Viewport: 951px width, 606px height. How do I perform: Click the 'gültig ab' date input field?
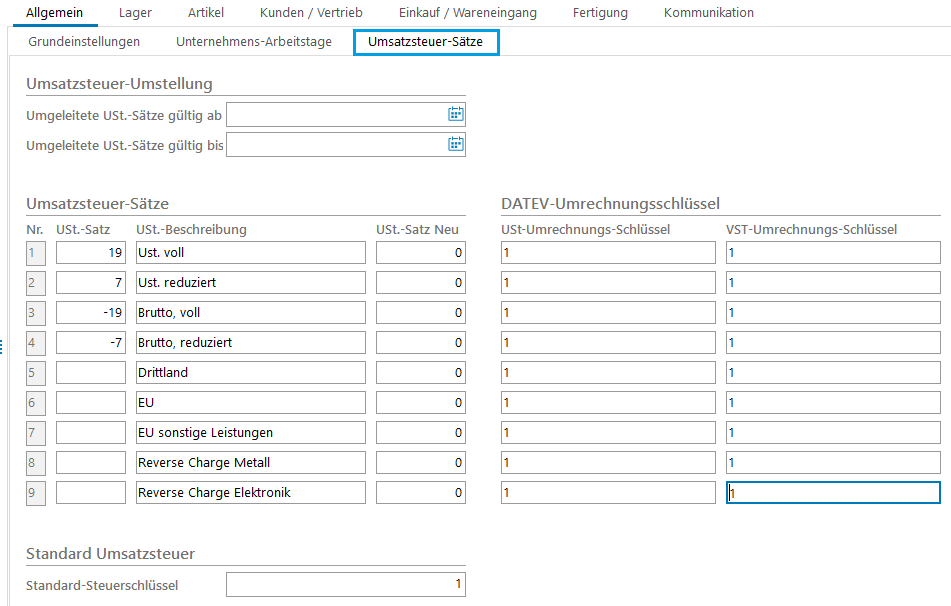tap(335, 114)
